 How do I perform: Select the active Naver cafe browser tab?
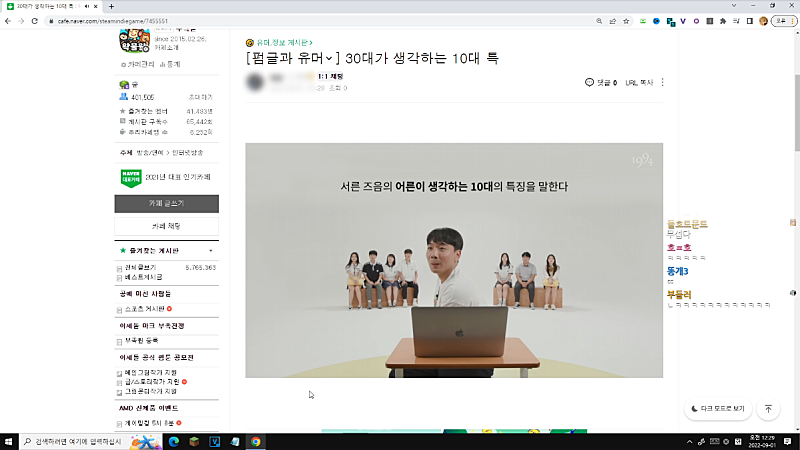(x=52, y=6)
